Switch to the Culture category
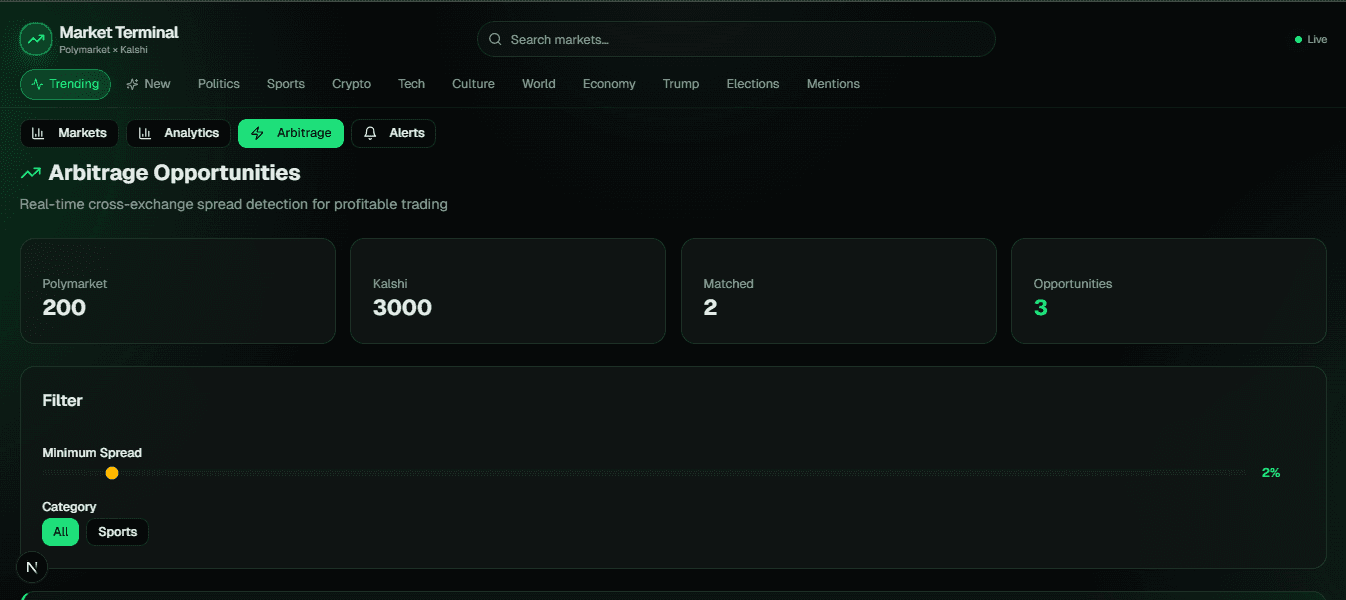1346x600 pixels. (x=473, y=84)
